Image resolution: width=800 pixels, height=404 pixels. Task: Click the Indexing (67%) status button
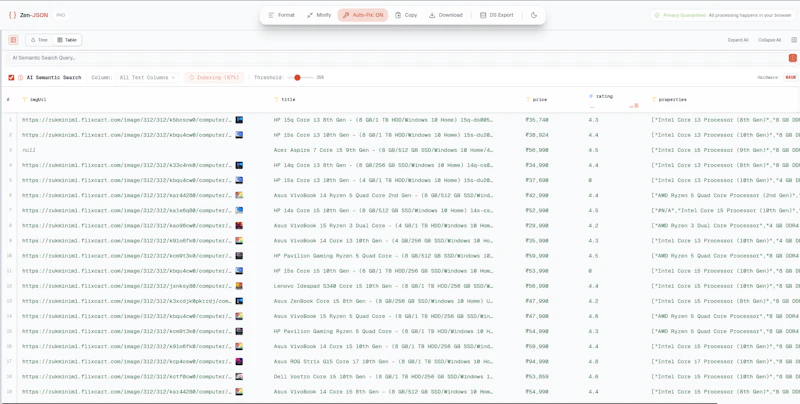[214, 78]
